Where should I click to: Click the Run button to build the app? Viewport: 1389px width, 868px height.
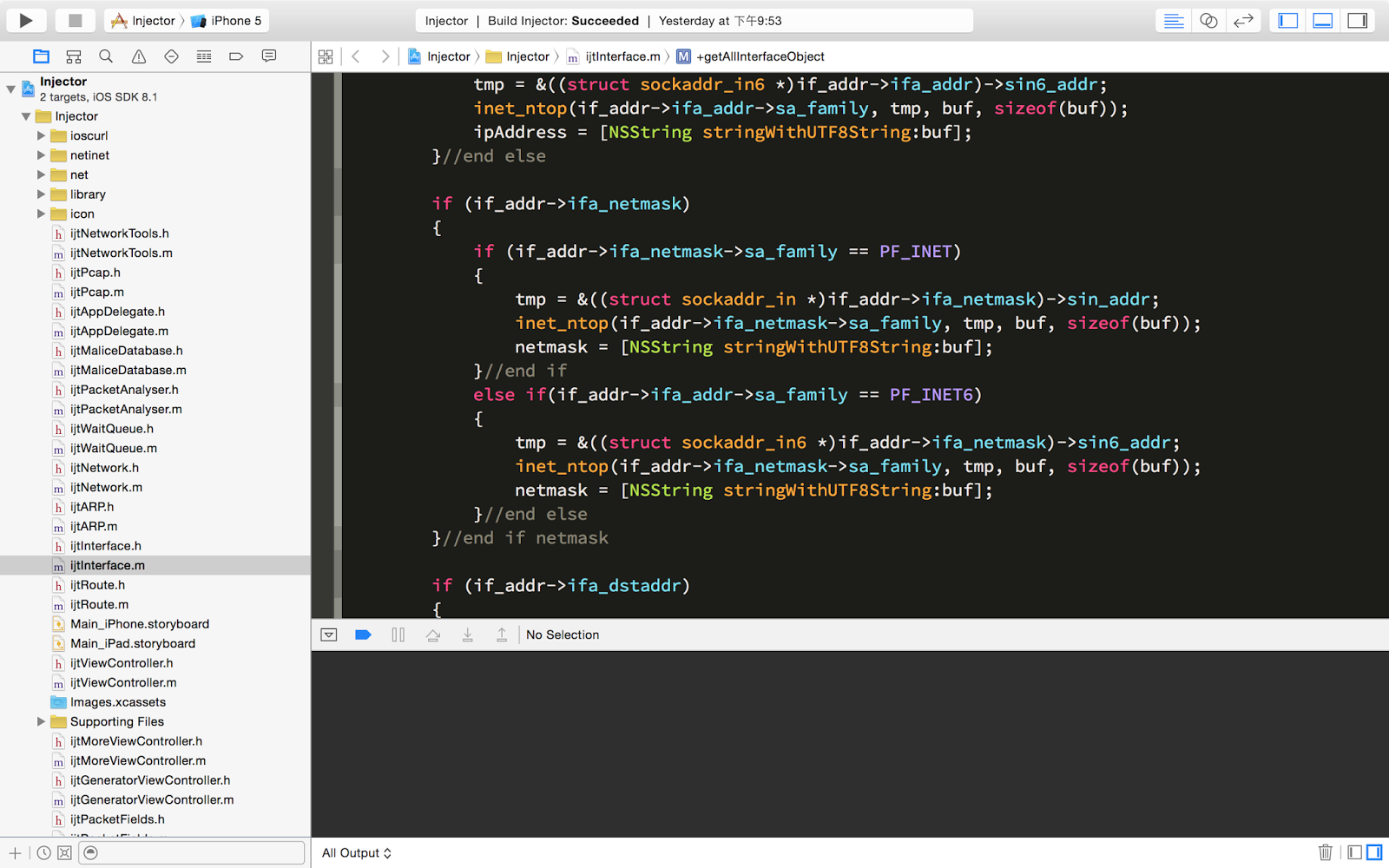click(26, 20)
